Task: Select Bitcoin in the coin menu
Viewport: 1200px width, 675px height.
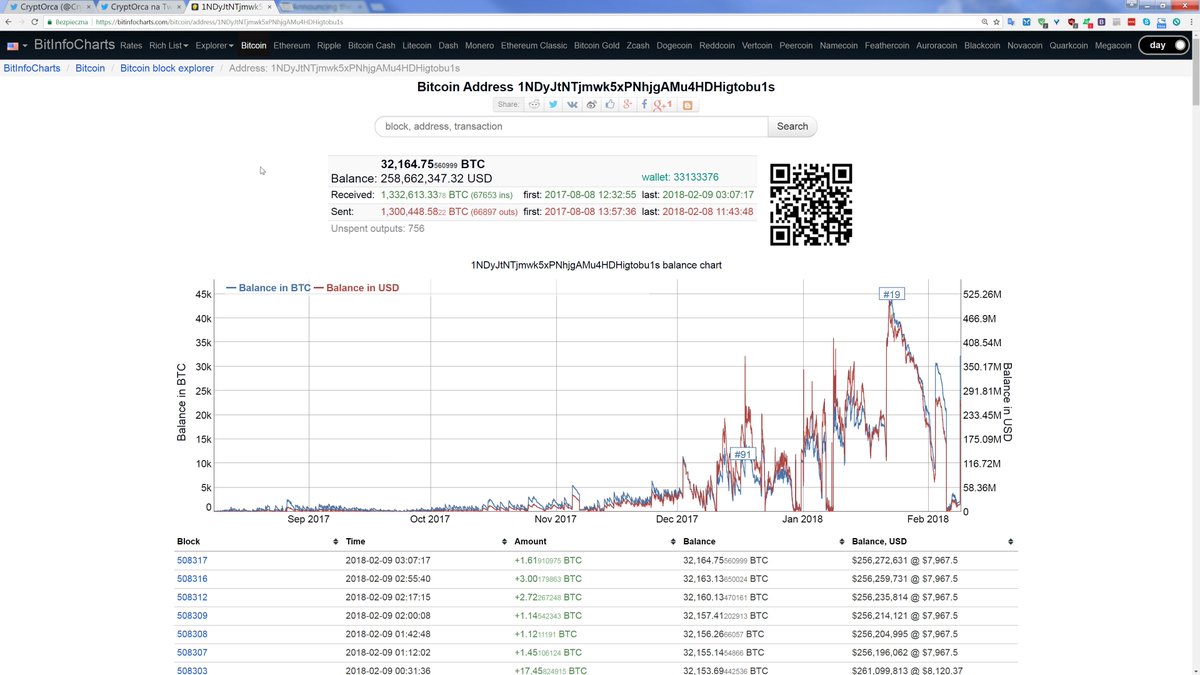Action: coord(254,45)
